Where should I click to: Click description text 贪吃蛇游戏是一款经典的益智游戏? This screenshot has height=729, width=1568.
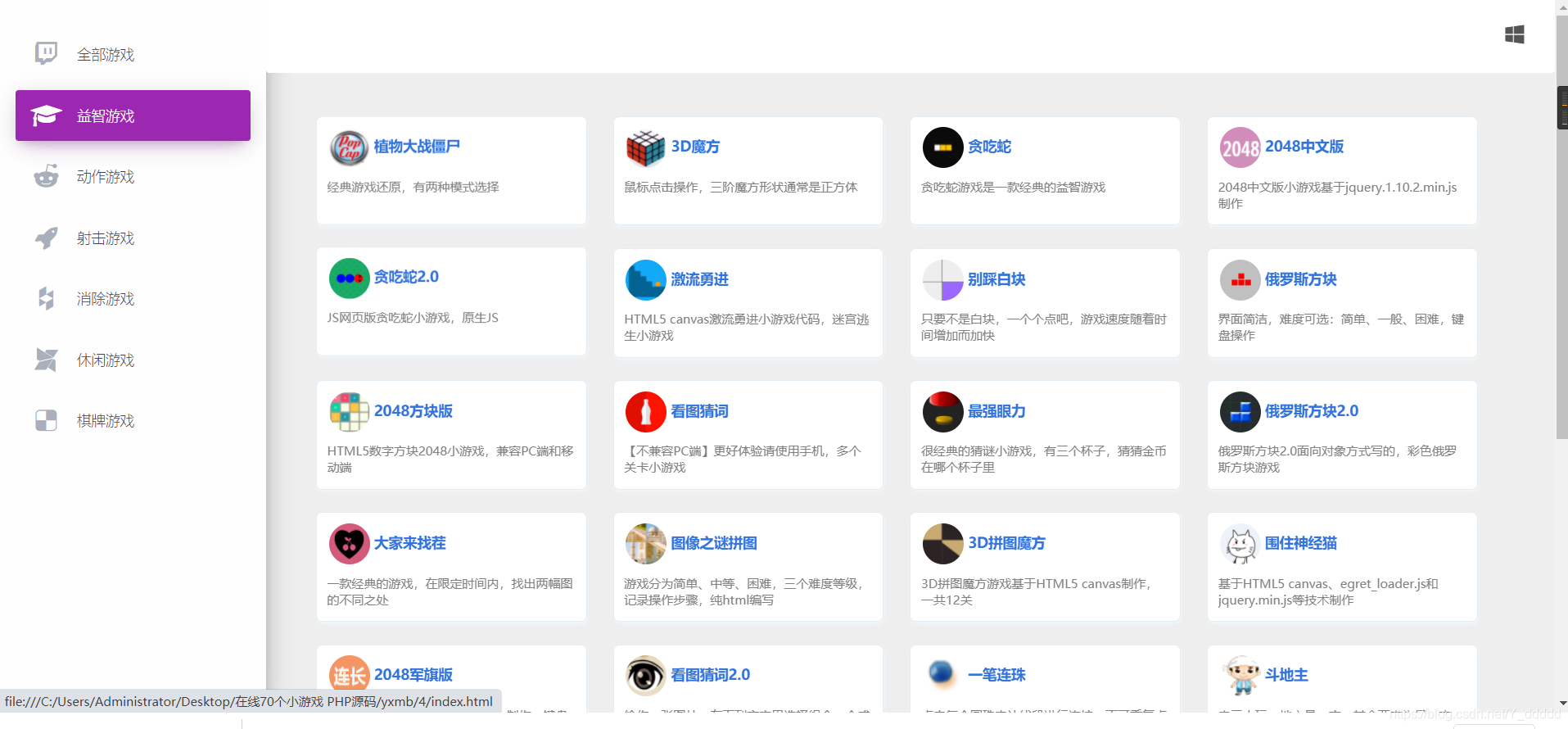[1013, 188]
